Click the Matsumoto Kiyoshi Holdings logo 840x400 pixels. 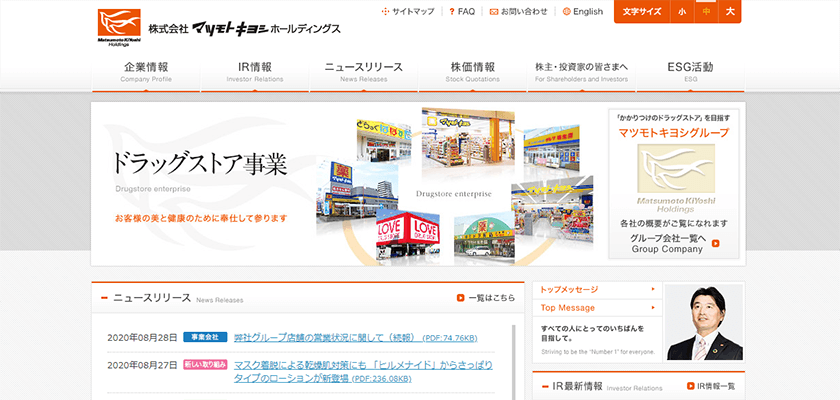tap(120, 28)
